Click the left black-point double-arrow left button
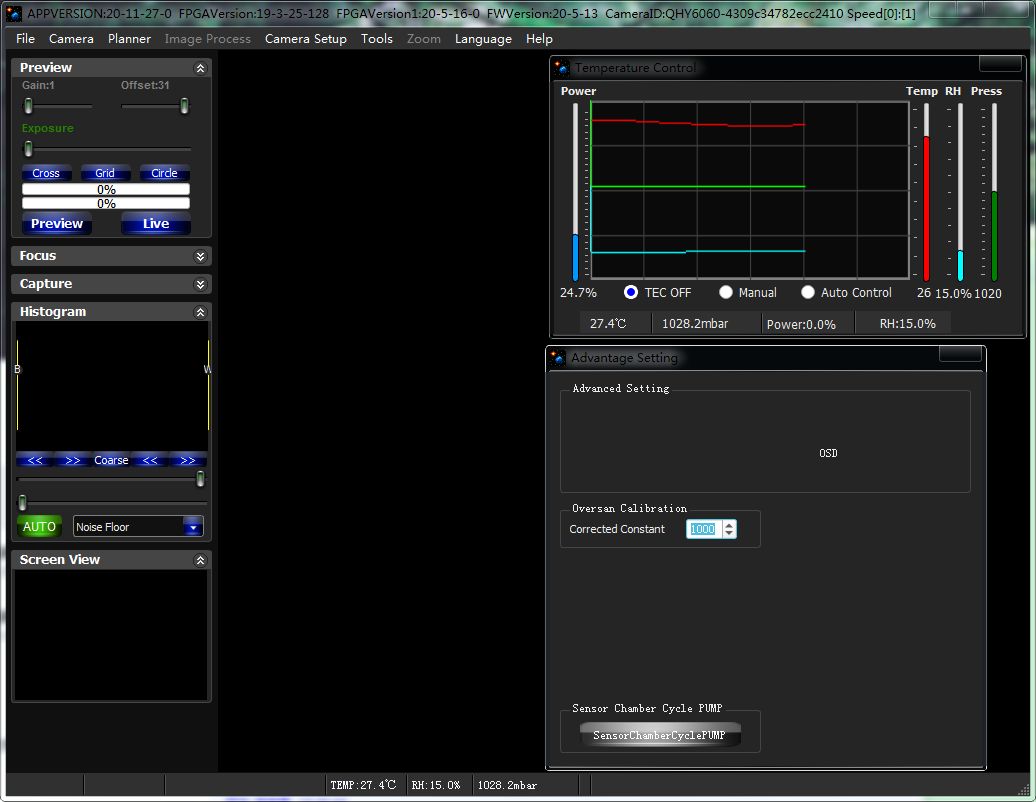This screenshot has height=802, width=1036. coord(35,460)
